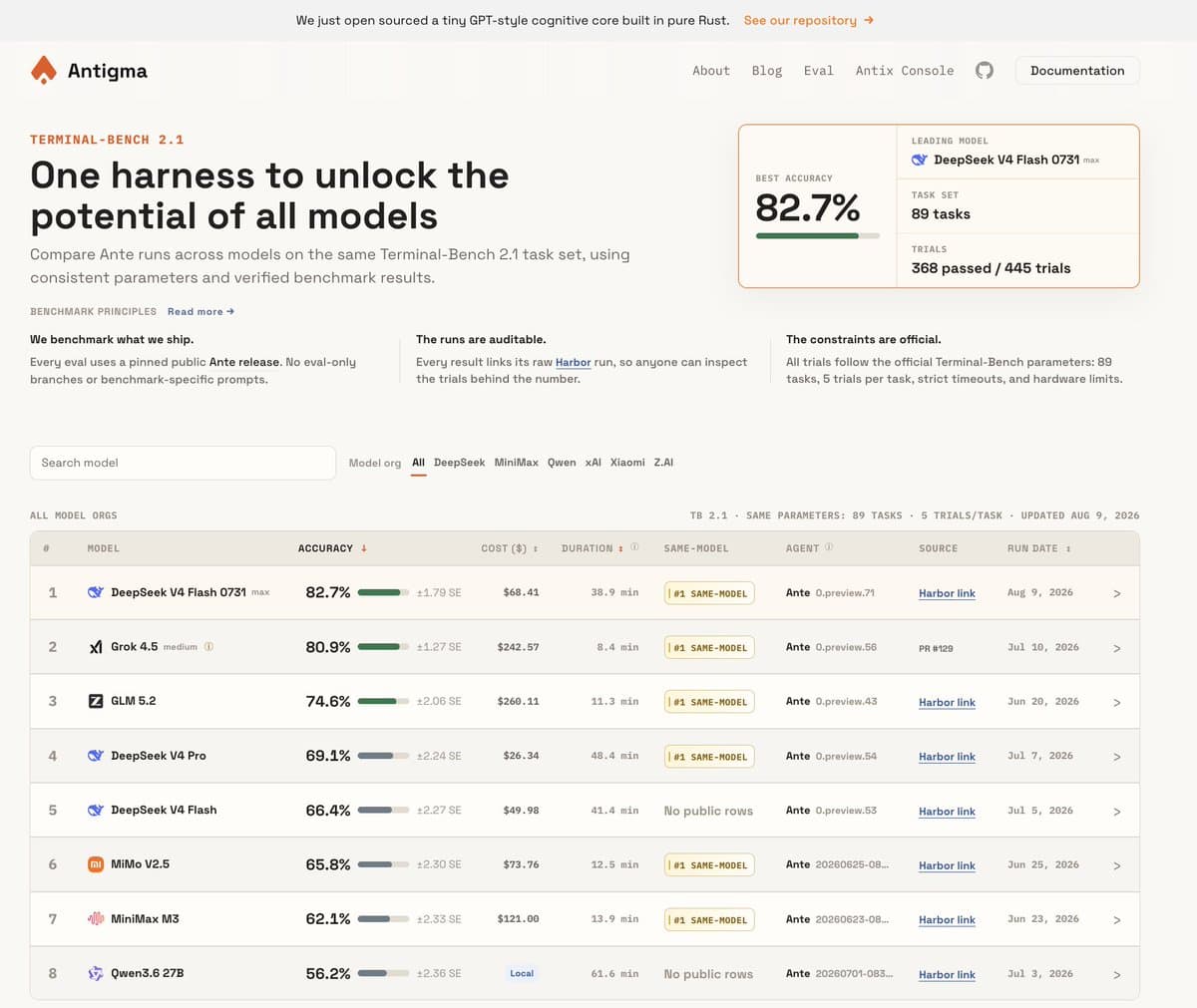This screenshot has width=1197, height=1008.
Task: Sort table by Cost ($) column
Action: click(509, 548)
